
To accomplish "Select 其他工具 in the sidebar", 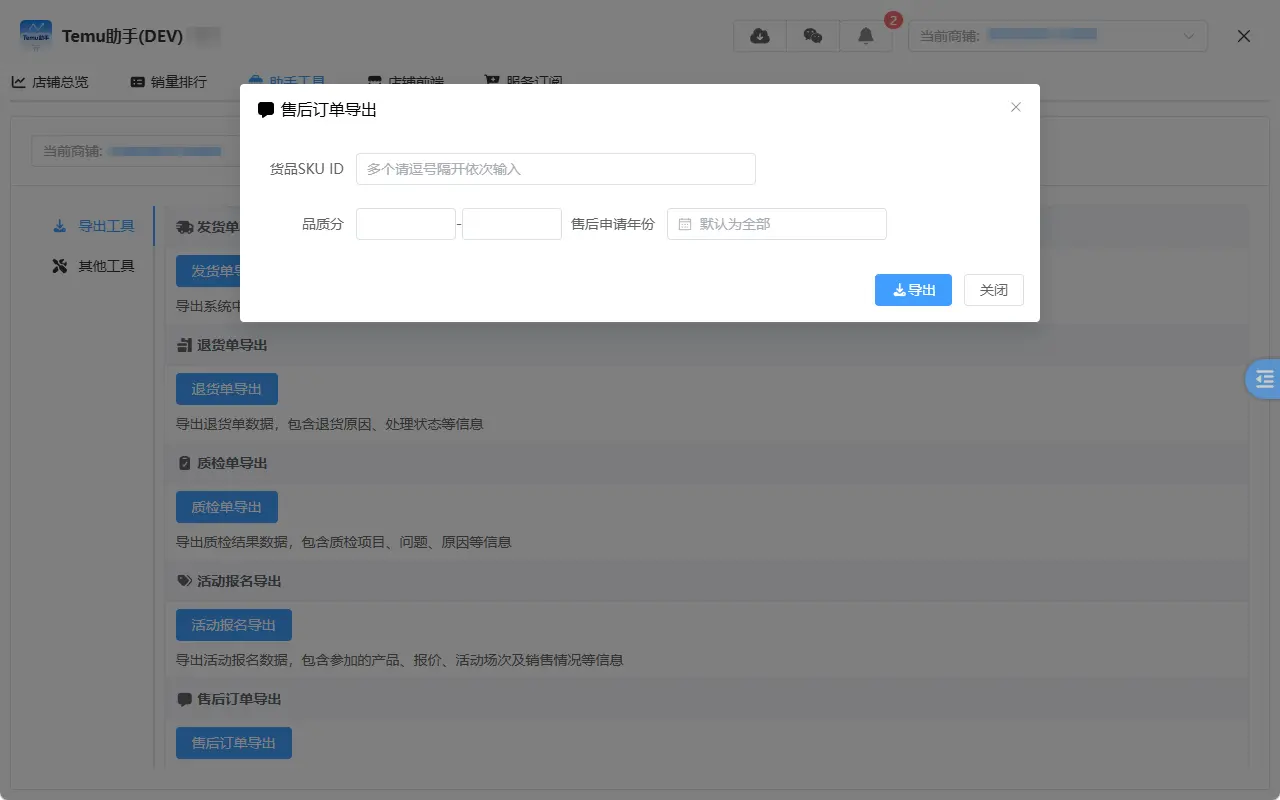I will pyautogui.click(x=95, y=265).
